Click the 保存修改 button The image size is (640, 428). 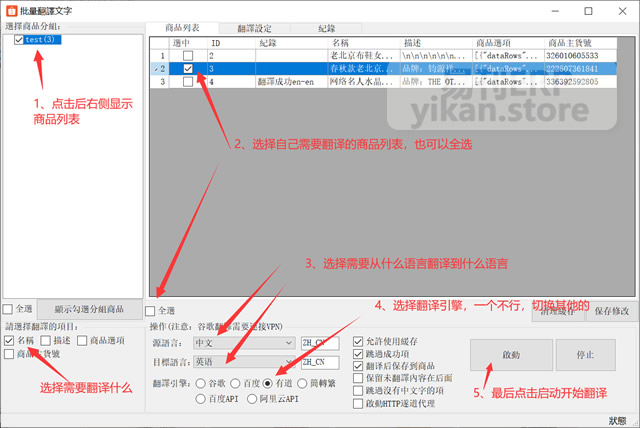pos(610,311)
